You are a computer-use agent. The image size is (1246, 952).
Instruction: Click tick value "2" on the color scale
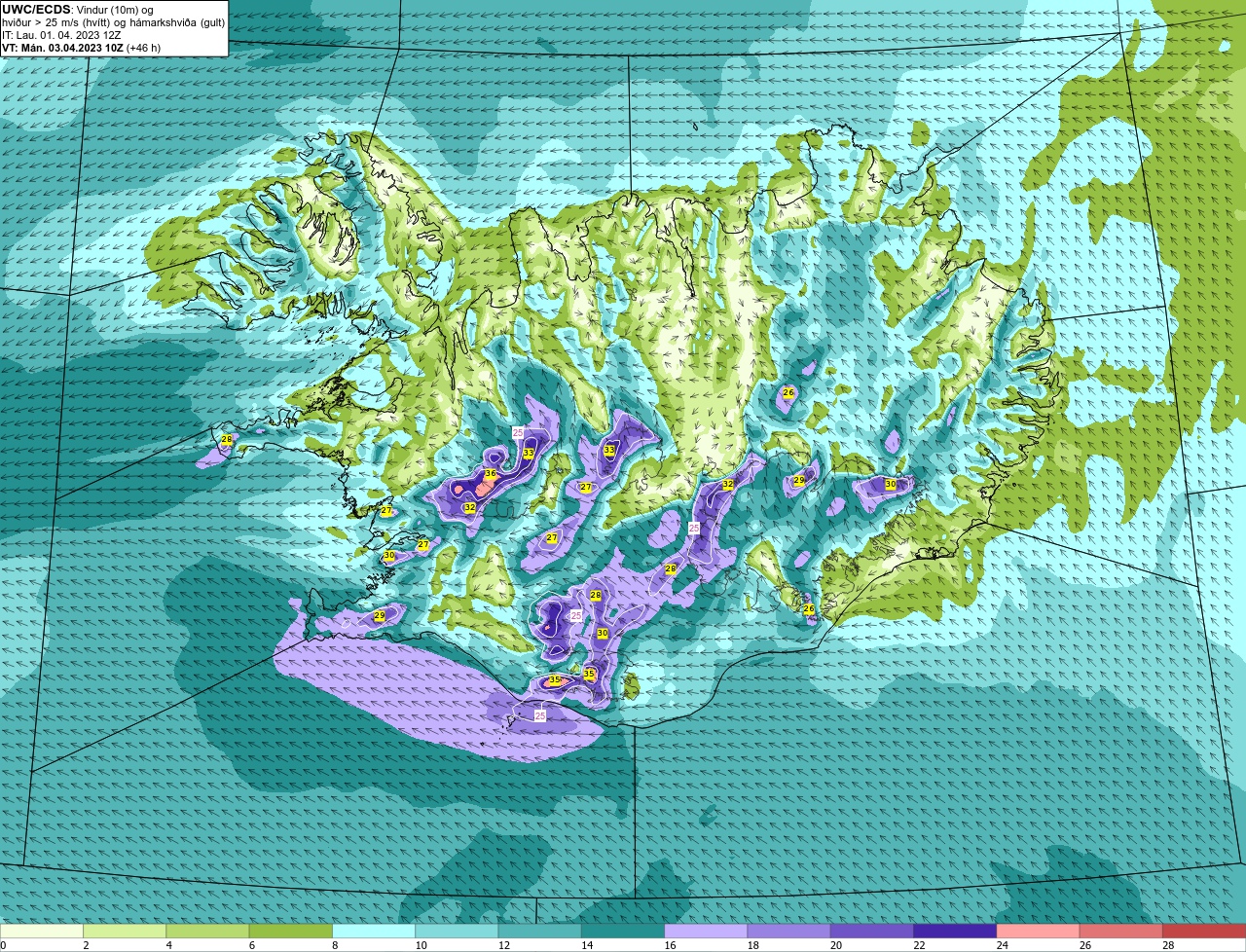pos(86,945)
